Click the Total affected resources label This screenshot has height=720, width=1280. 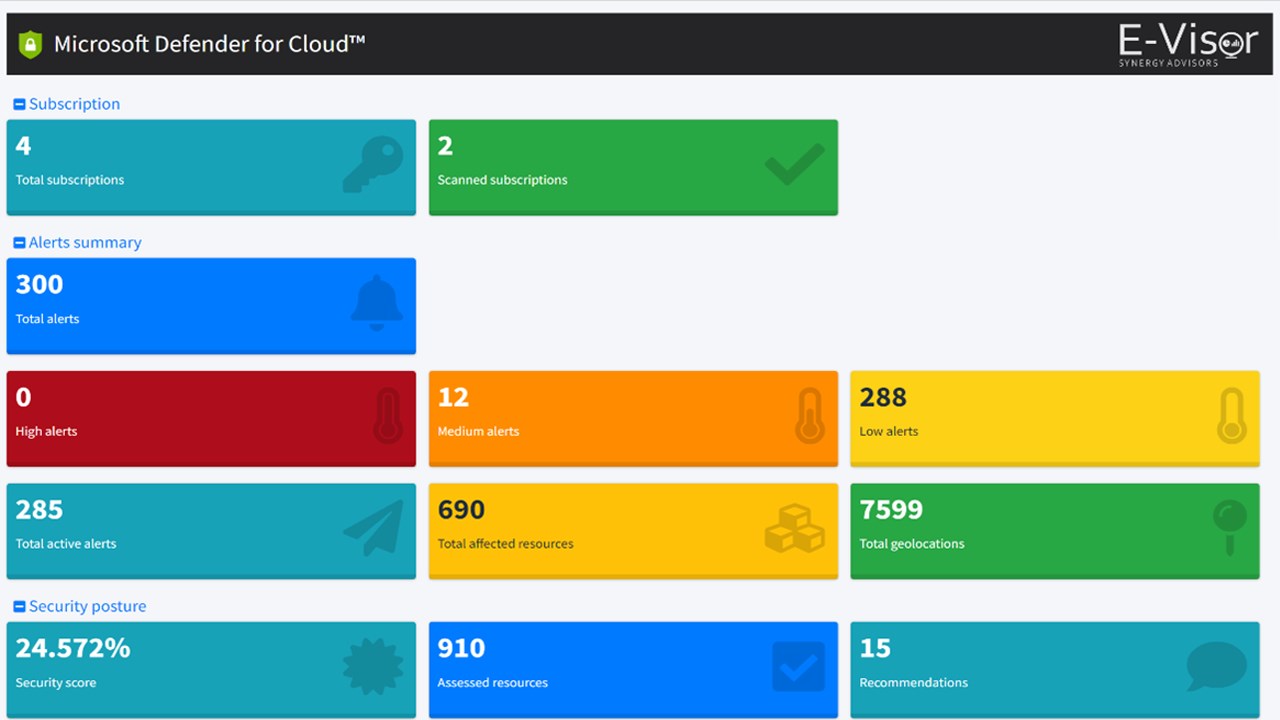click(x=505, y=544)
